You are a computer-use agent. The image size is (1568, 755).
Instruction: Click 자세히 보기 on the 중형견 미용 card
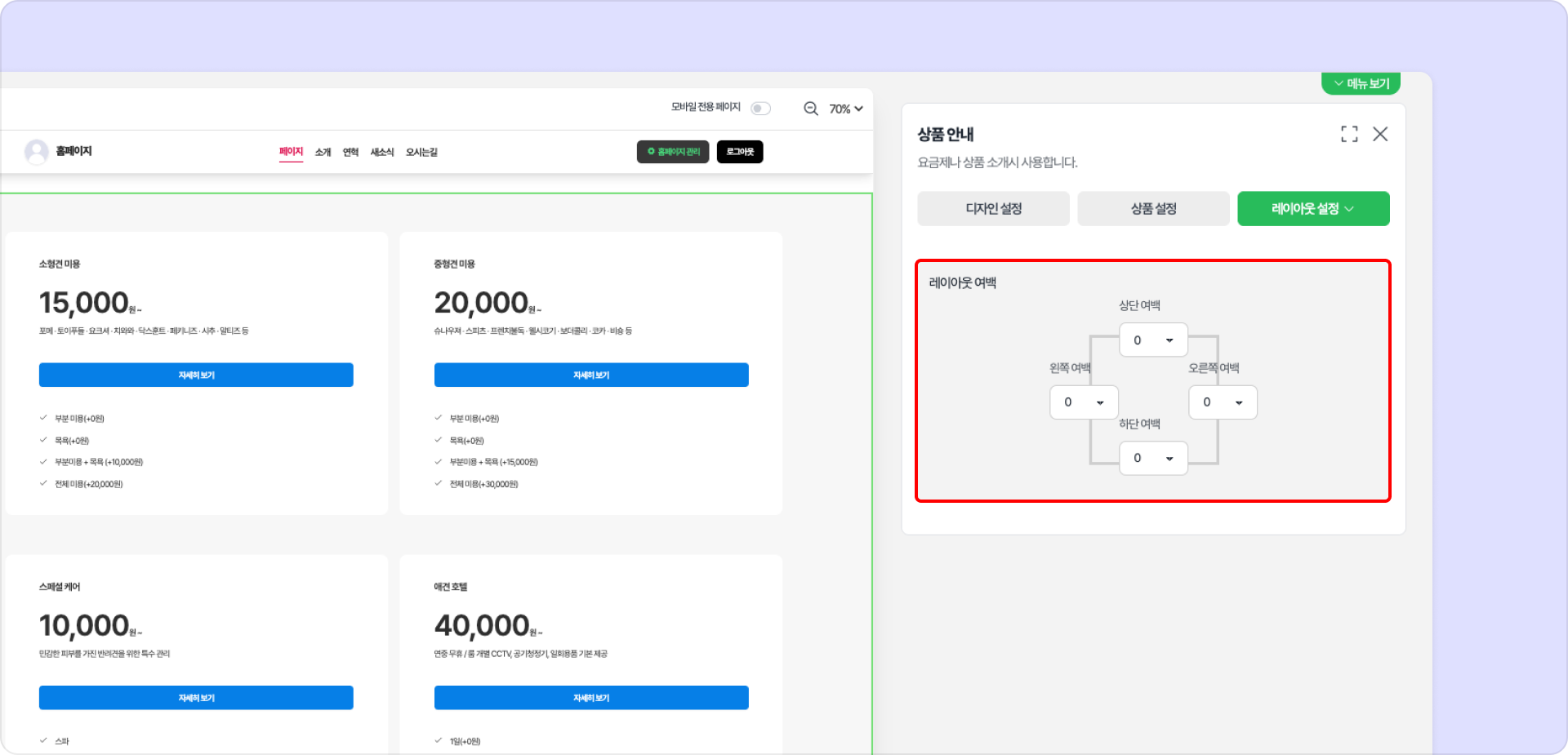point(591,375)
